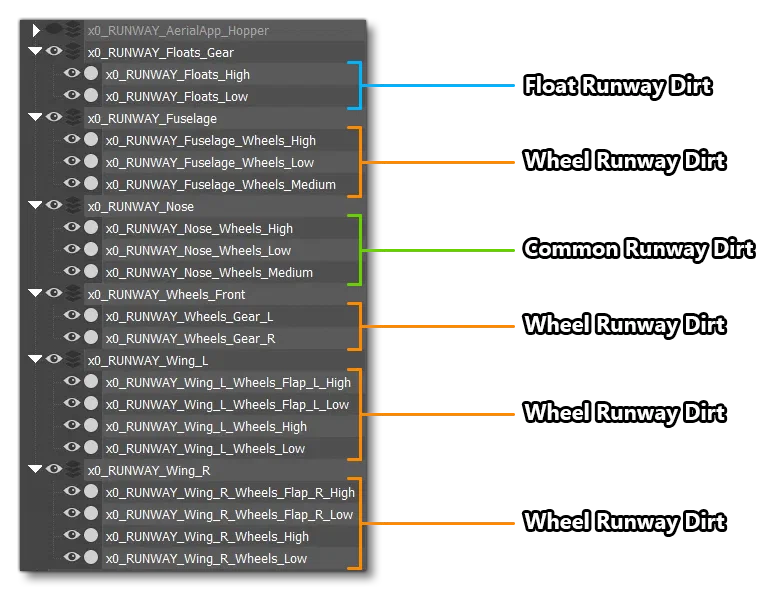772x591 pixels.
Task: Click circle icon of x0_RUNWAY_Wheels_Gear_R
Action: (x=91, y=337)
